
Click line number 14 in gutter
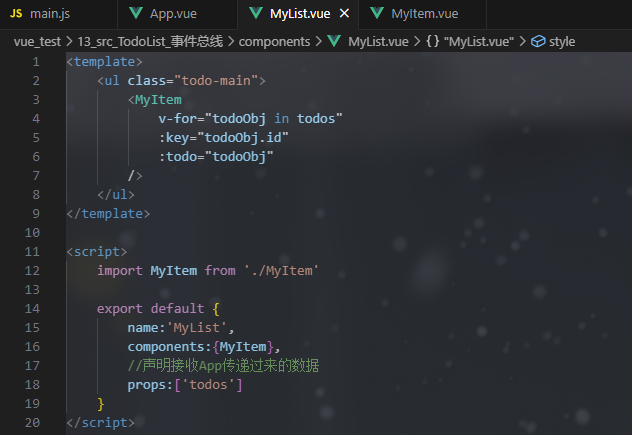(x=32, y=308)
